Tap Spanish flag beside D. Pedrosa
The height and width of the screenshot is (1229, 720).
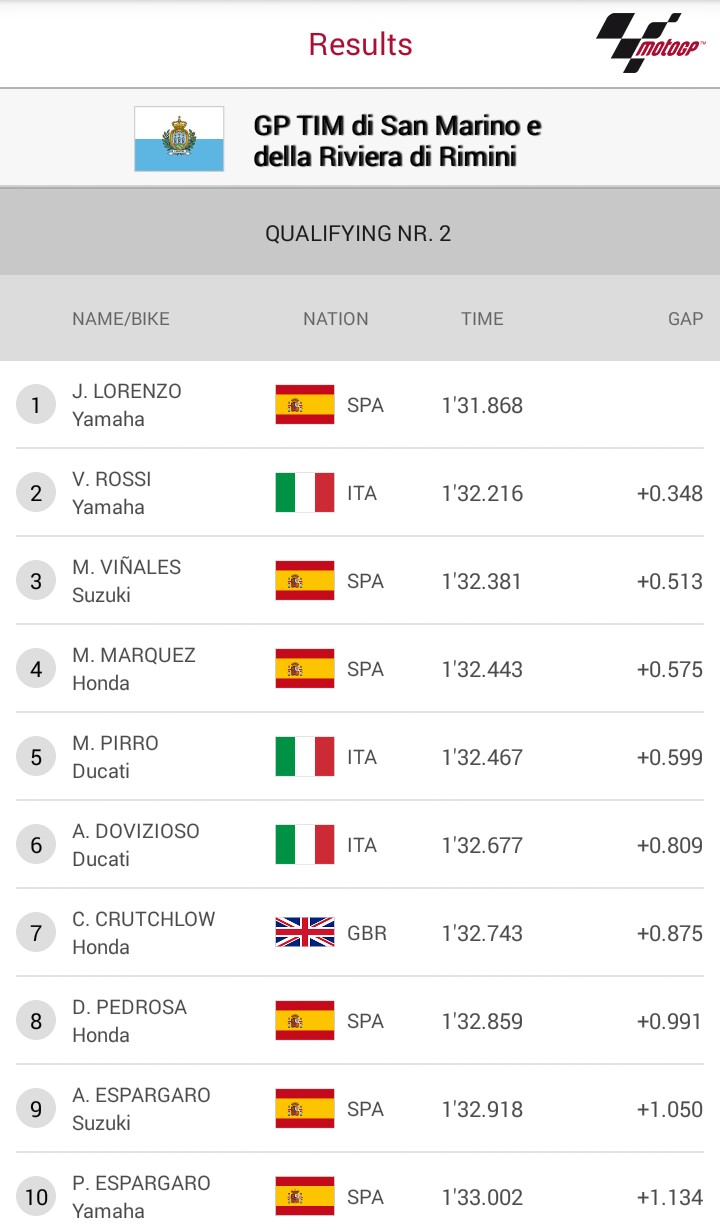pyautogui.click(x=305, y=1021)
